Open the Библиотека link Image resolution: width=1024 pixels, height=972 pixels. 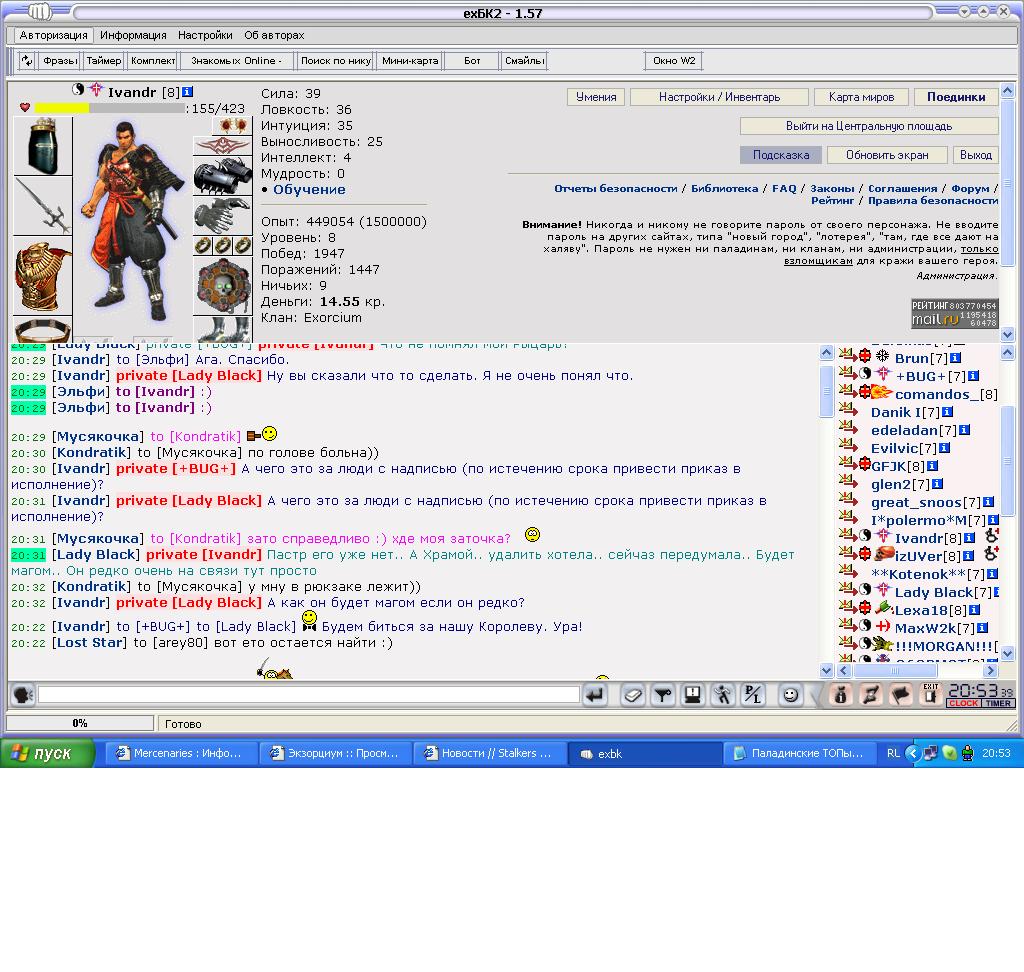[x=724, y=188]
